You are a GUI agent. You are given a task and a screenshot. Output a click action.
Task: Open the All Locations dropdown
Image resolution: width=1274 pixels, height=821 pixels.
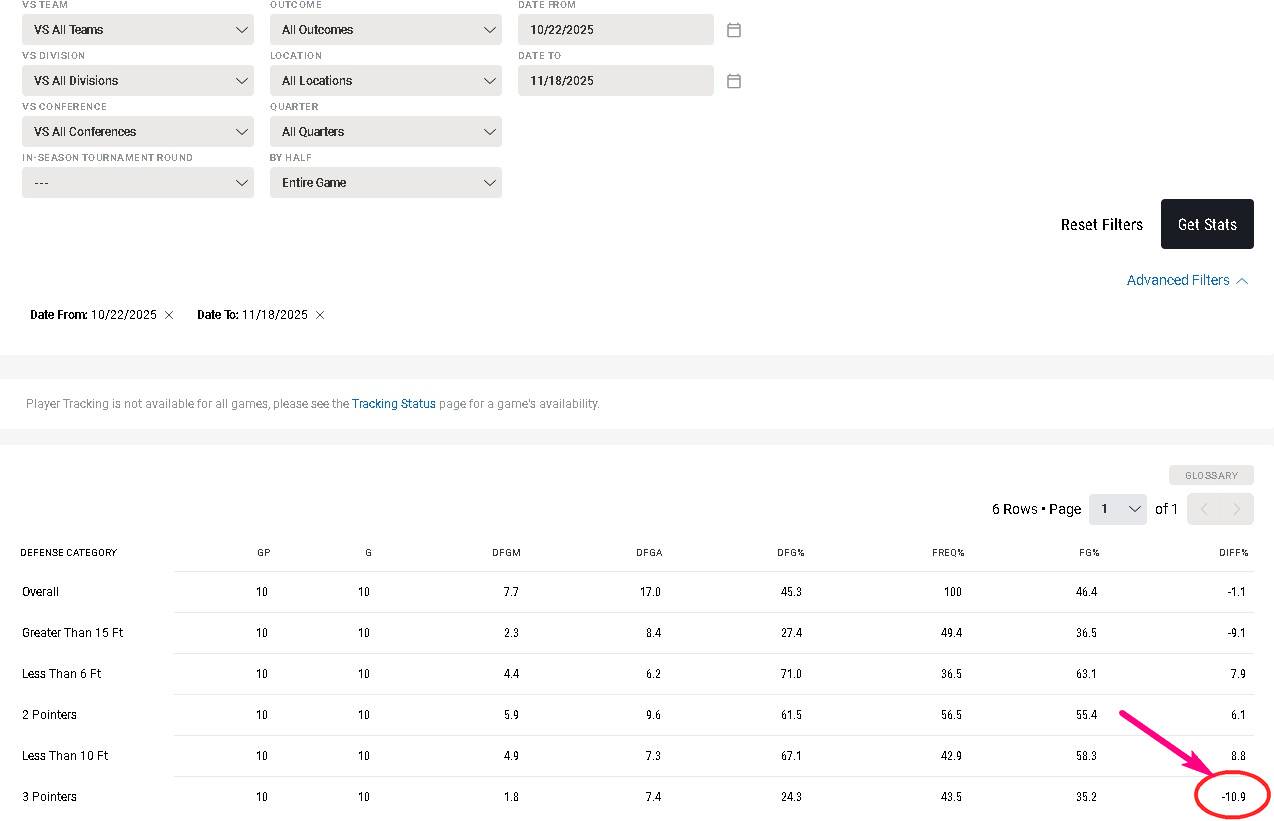(x=385, y=81)
